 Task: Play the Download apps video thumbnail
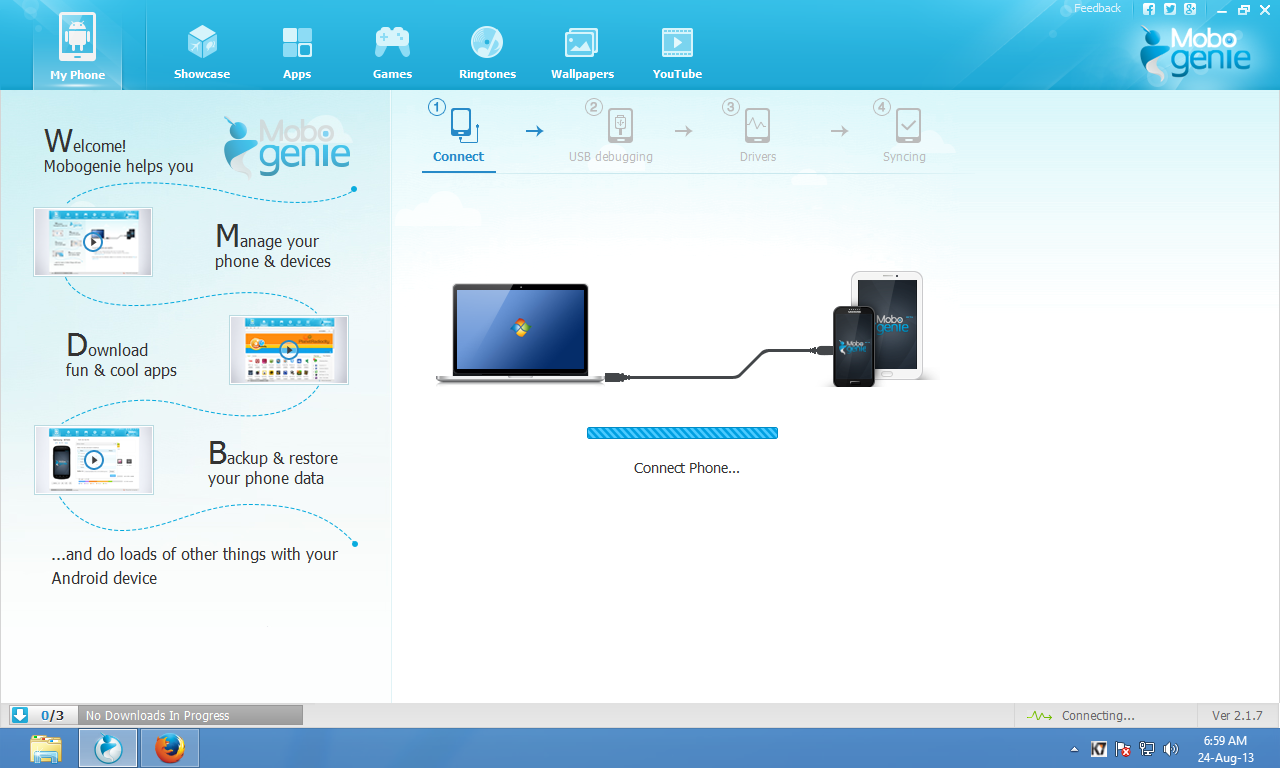[x=289, y=350]
